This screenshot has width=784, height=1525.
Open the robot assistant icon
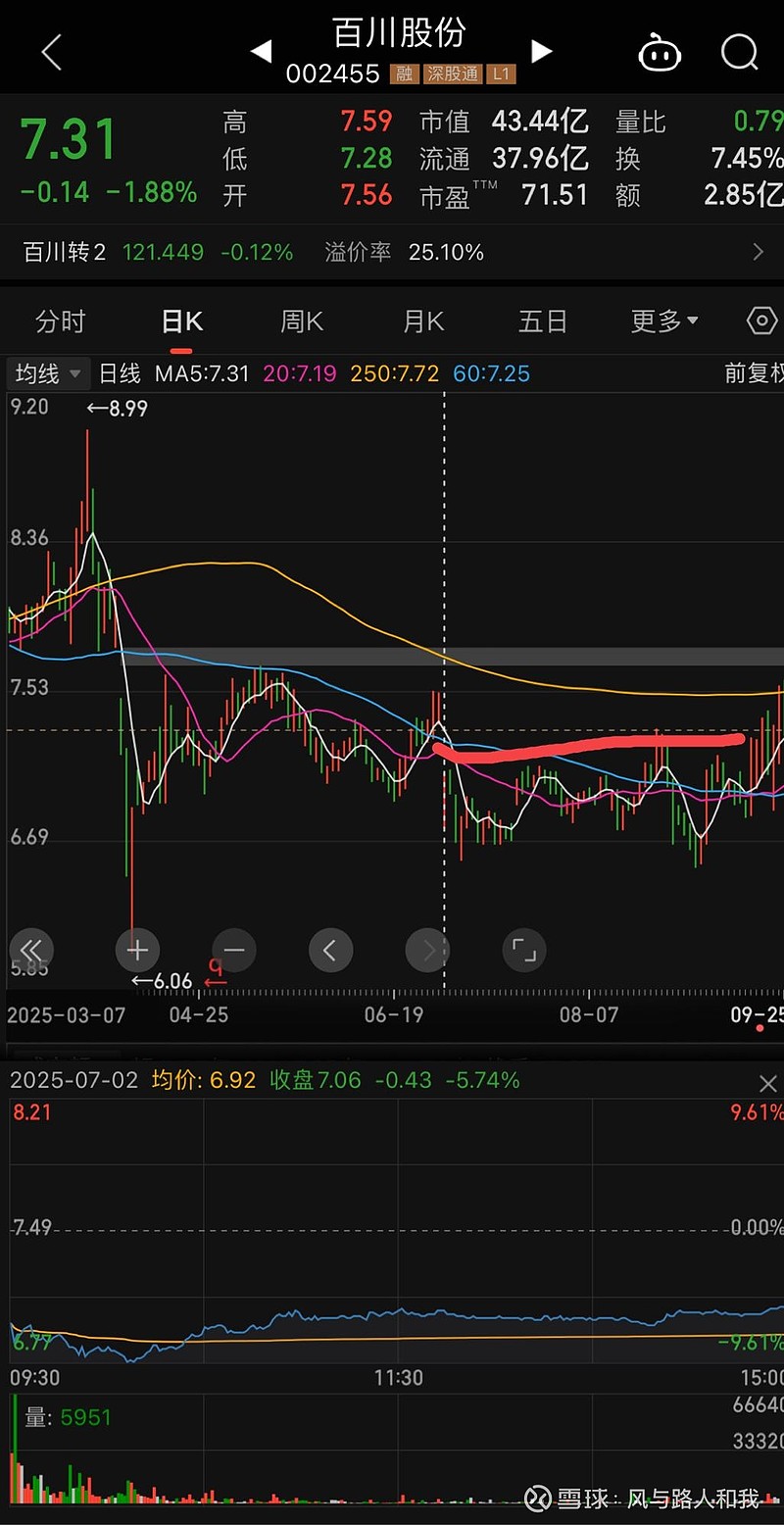point(660,52)
